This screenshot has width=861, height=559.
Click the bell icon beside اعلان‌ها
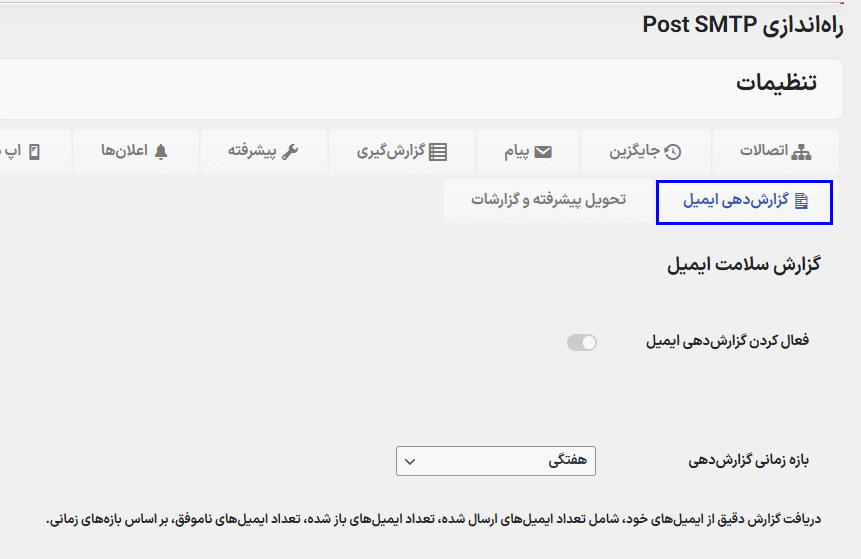(x=160, y=152)
